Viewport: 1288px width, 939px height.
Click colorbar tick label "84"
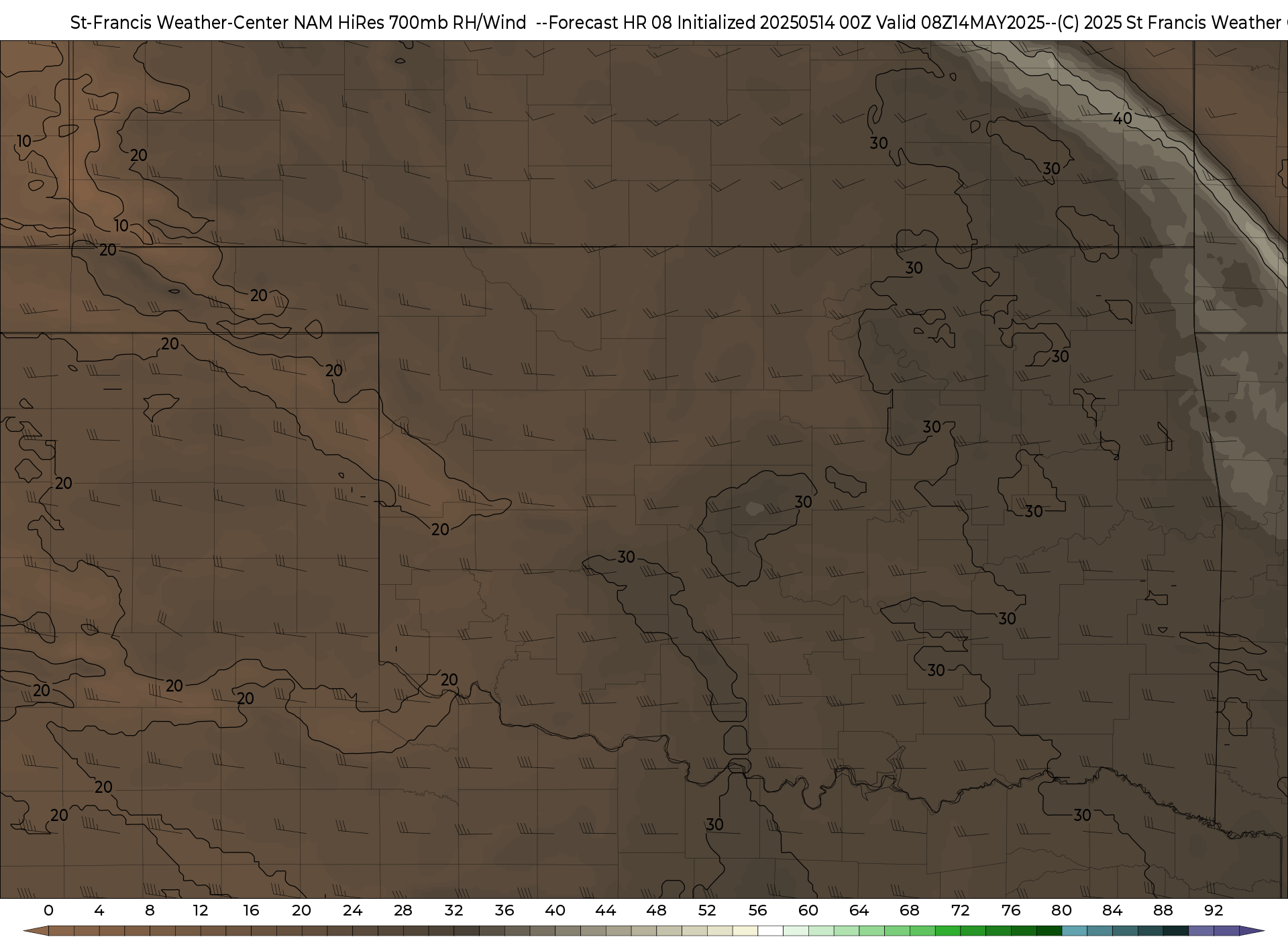click(1112, 911)
